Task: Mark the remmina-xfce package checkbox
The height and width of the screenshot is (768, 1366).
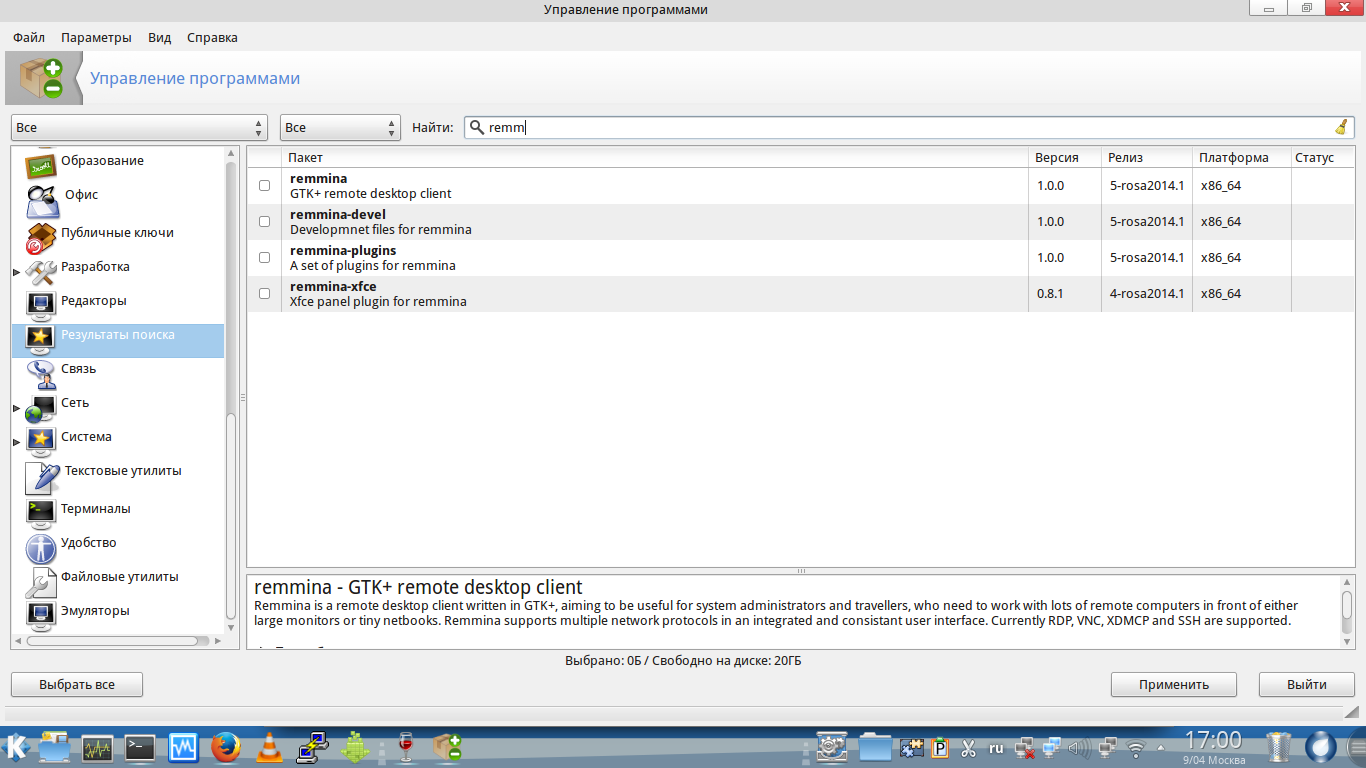Action: click(x=264, y=293)
